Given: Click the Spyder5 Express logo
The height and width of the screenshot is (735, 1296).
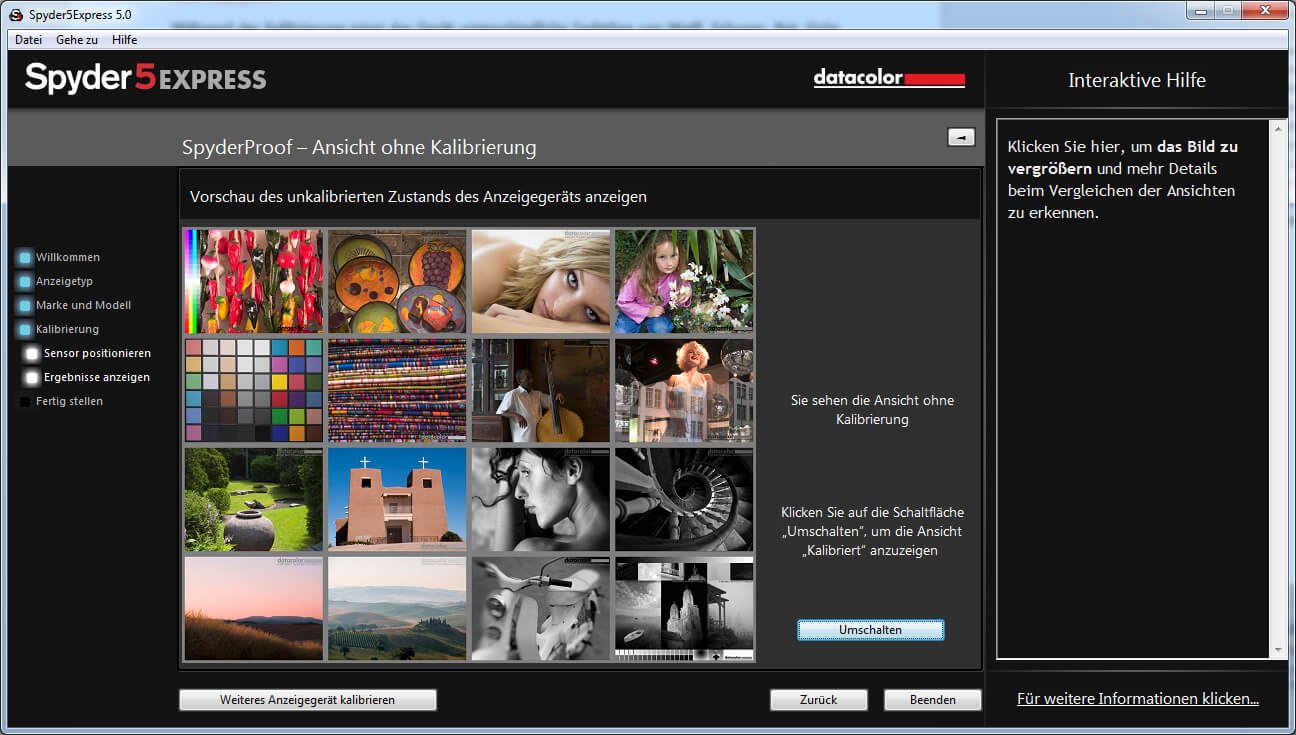Looking at the screenshot, I should tap(146, 78).
